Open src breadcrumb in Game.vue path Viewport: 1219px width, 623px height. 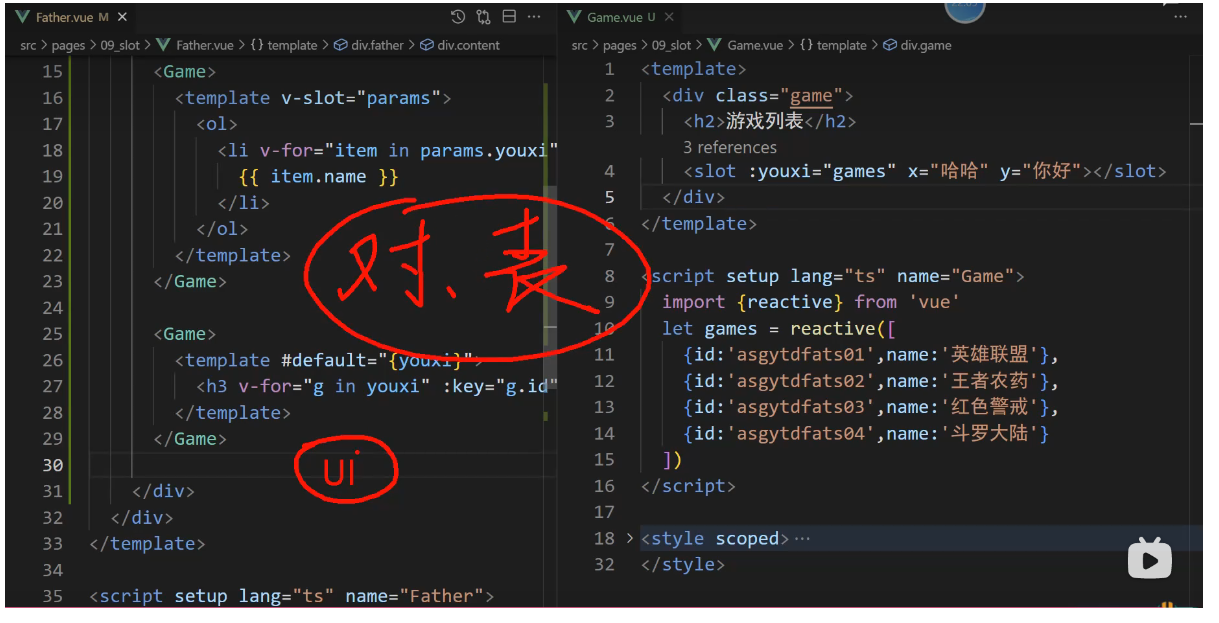580,45
